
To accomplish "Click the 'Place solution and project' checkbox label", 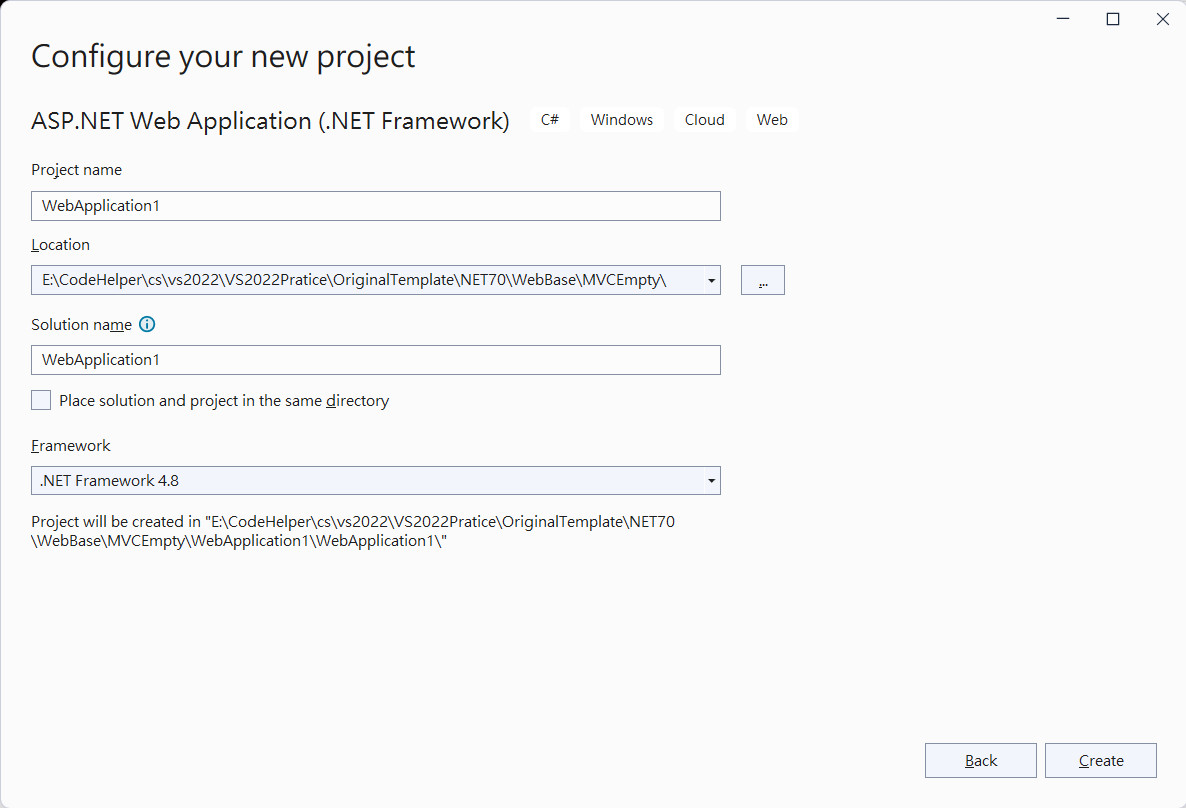I will click(224, 401).
